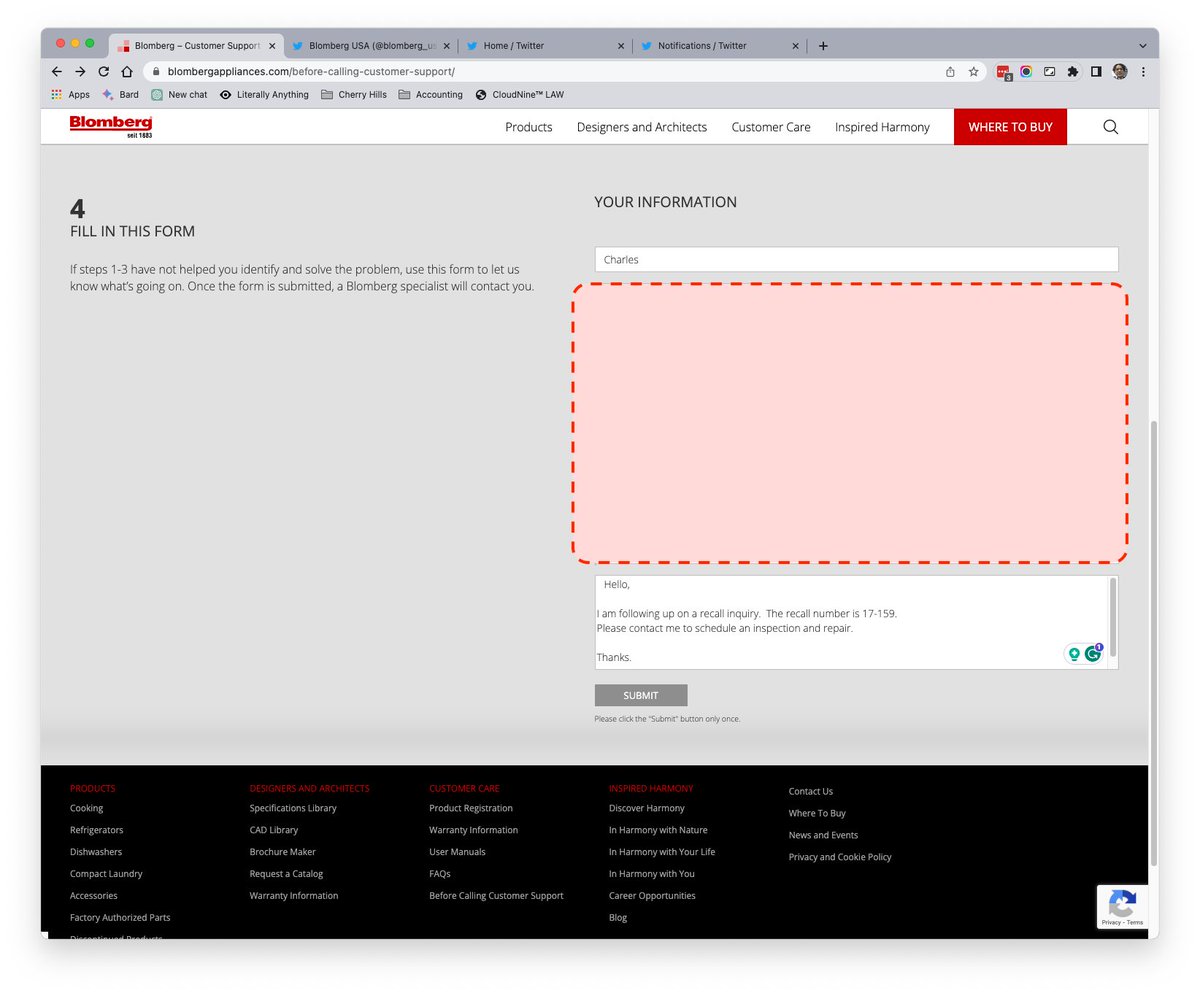The width and height of the screenshot is (1200, 993).
Task: Click the green lightbulb icon in the message box
Action: click(1074, 654)
